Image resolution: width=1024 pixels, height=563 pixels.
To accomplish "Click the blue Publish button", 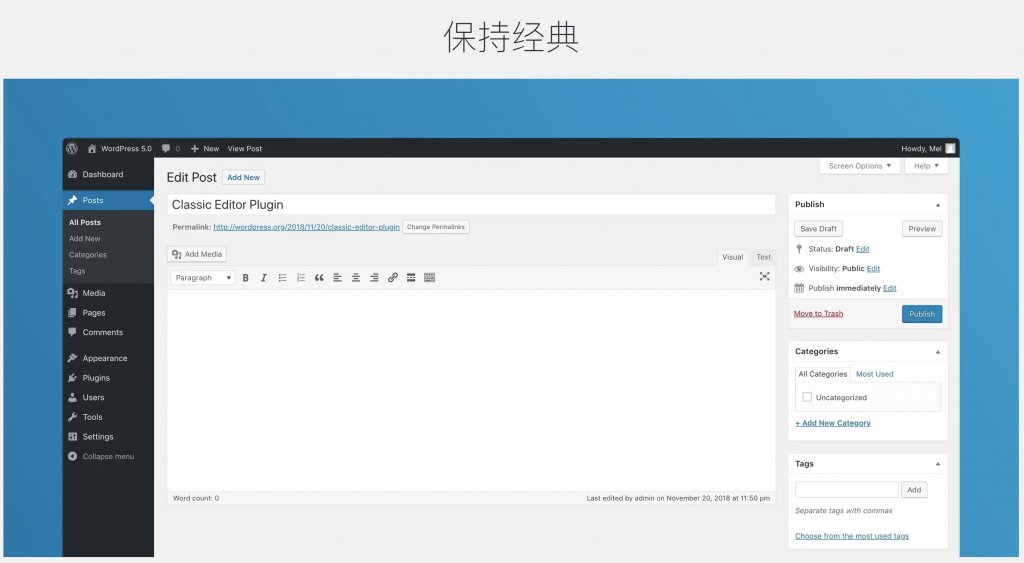I will tap(921, 314).
